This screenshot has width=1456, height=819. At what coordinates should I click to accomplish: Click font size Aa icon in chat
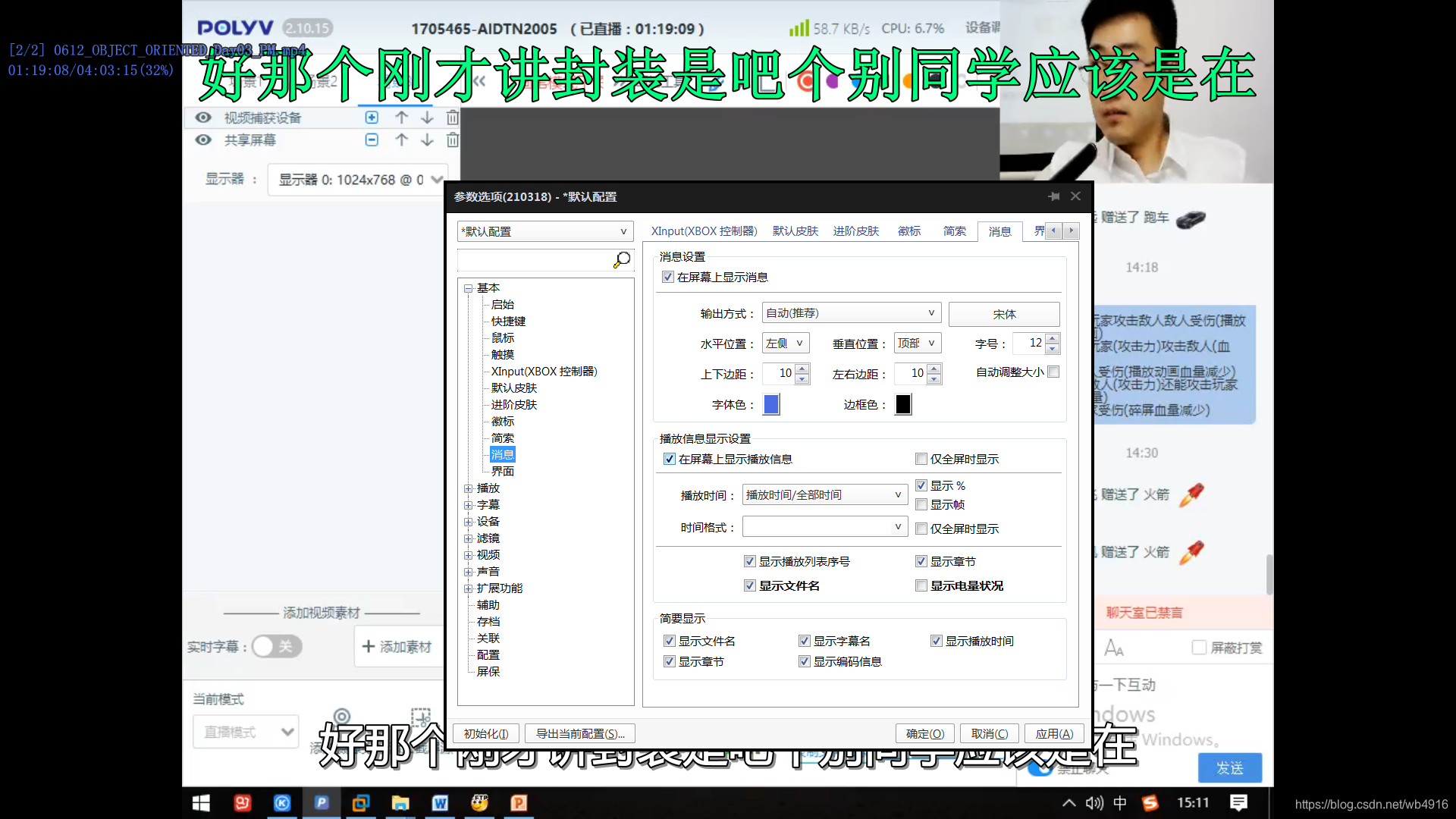tap(1113, 648)
